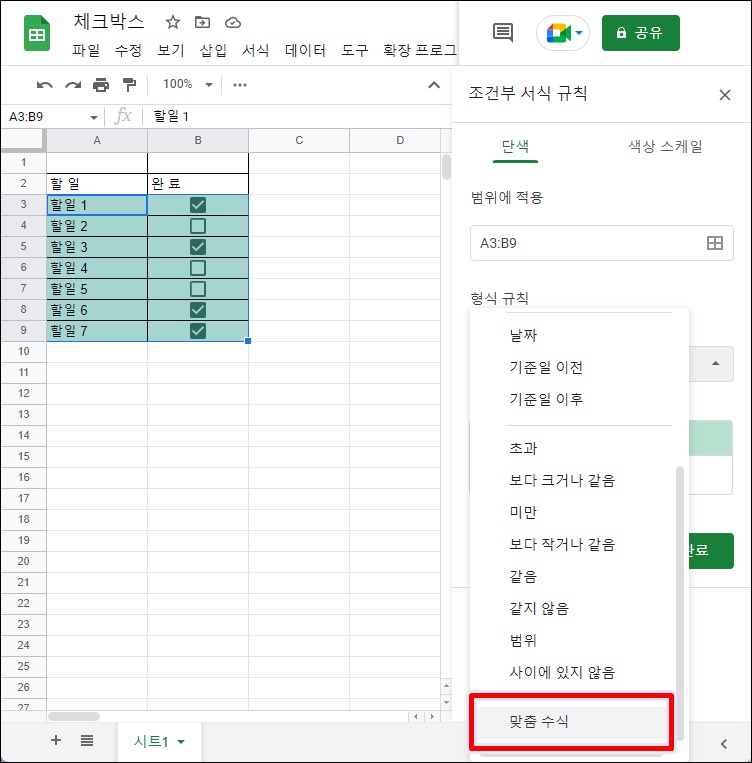
Task: Open the 보기 menu
Action: pyautogui.click(x=171, y=50)
